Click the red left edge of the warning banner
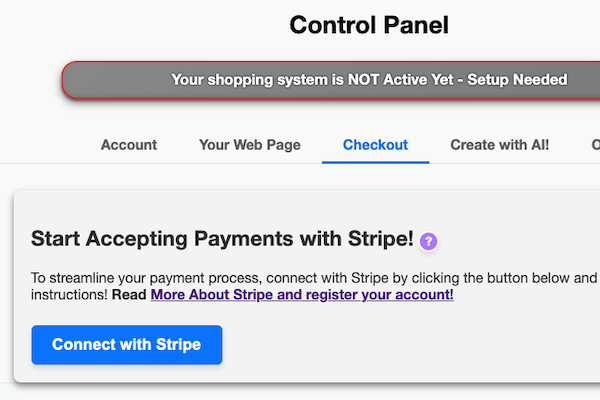Image resolution: width=600 pixels, height=400 pixels. [x=64, y=80]
